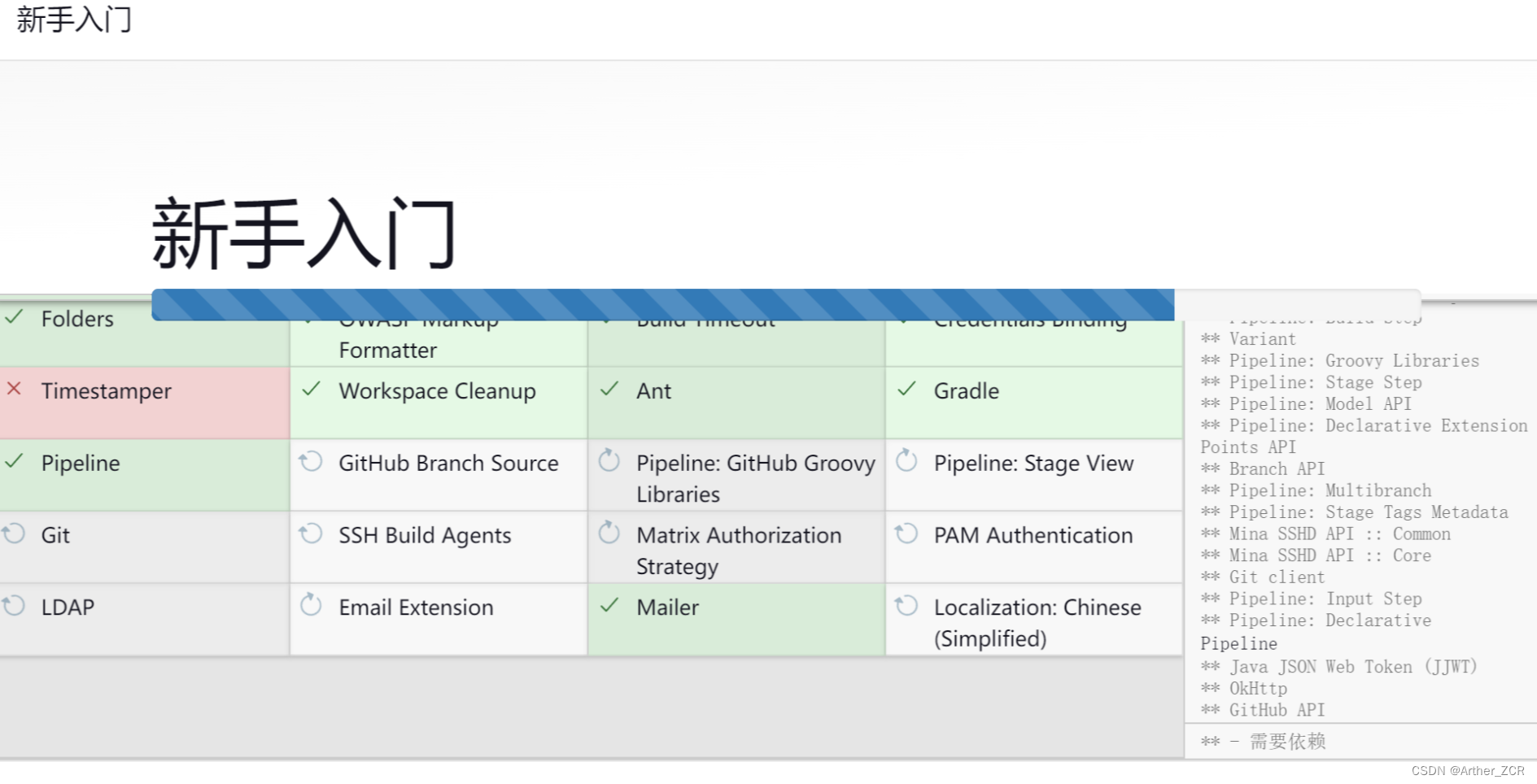Click the spinner next to SSH Build Agents

311,534
